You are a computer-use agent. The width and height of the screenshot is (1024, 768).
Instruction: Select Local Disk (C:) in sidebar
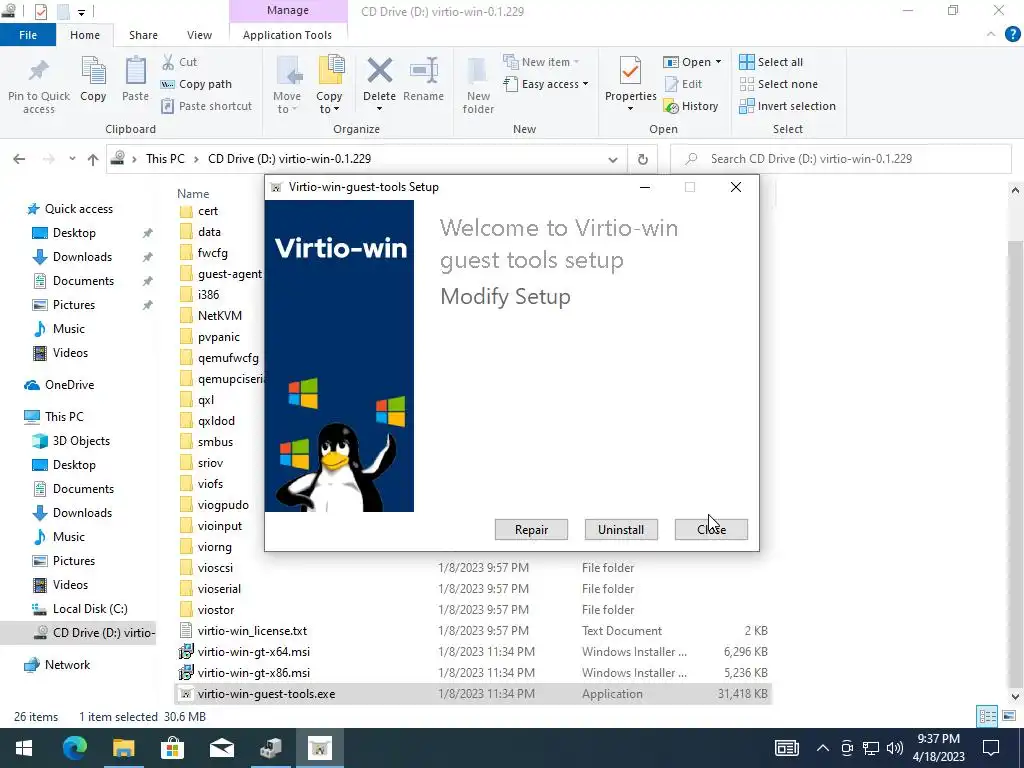(x=89, y=609)
